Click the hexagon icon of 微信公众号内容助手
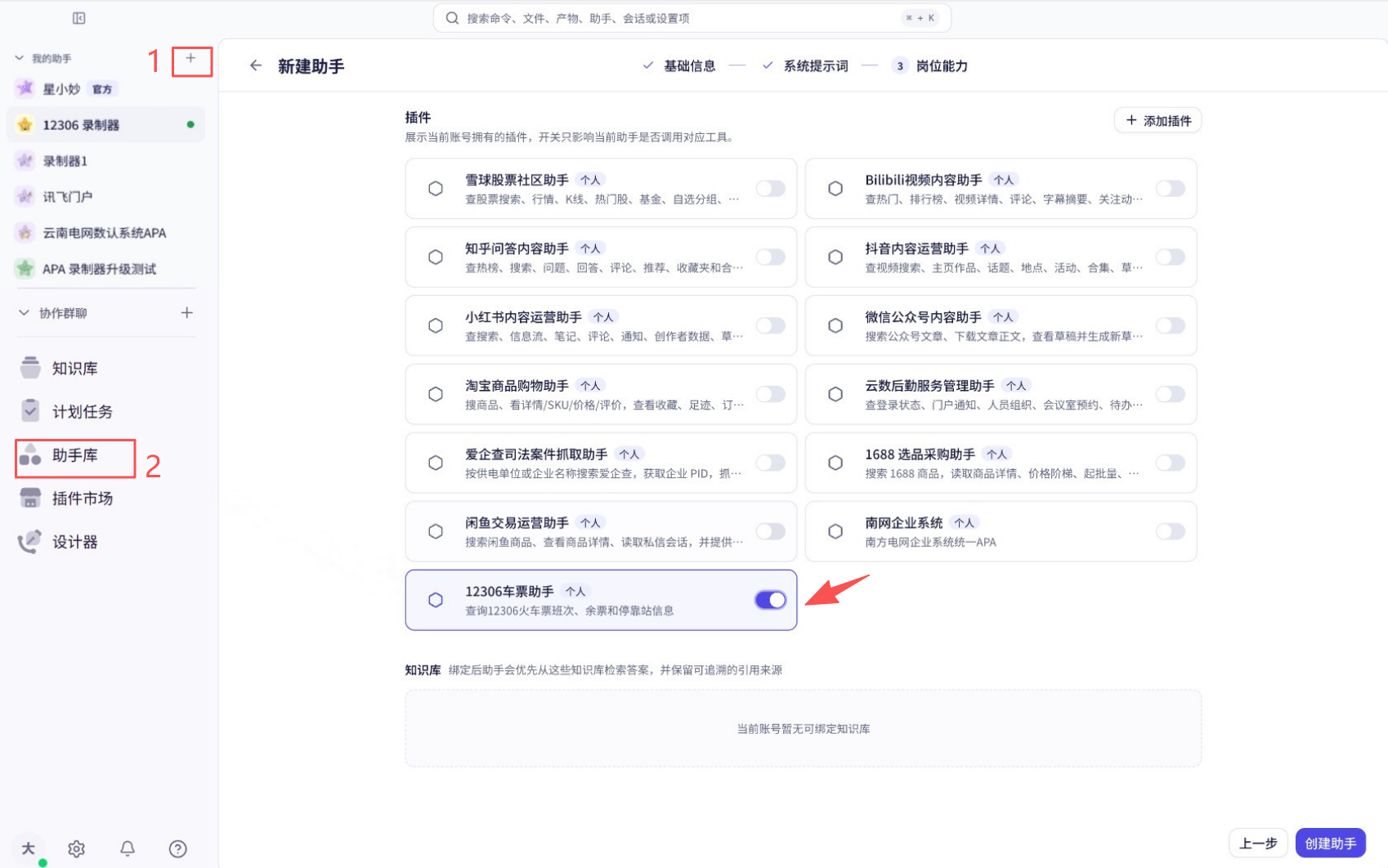Screen dimensions: 1388x868 coord(835,326)
